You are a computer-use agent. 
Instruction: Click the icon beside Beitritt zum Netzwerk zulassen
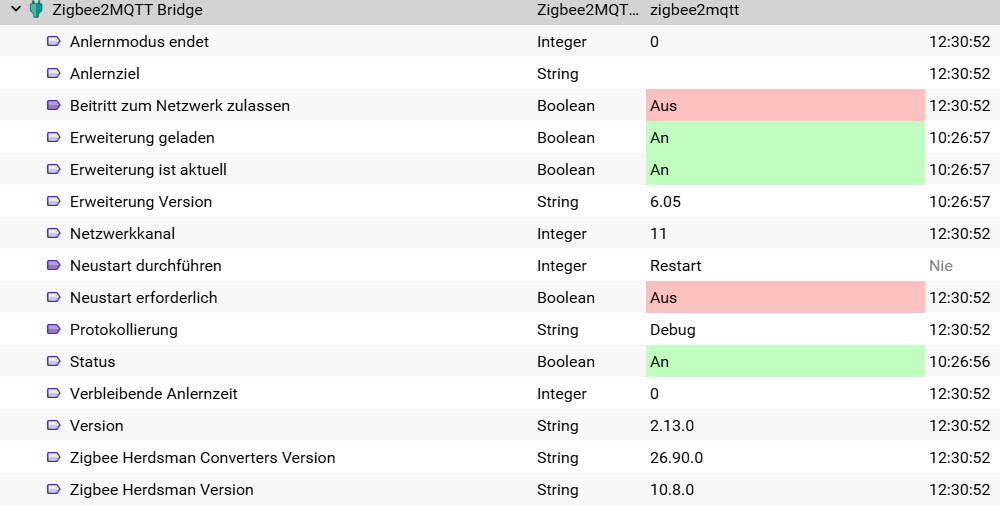coord(54,105)
